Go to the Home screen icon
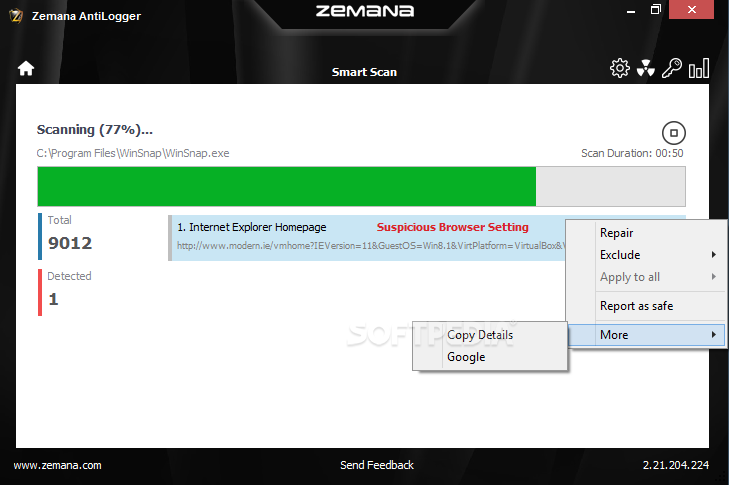Screen dimensions: 729x485 [x=26, y=69]
